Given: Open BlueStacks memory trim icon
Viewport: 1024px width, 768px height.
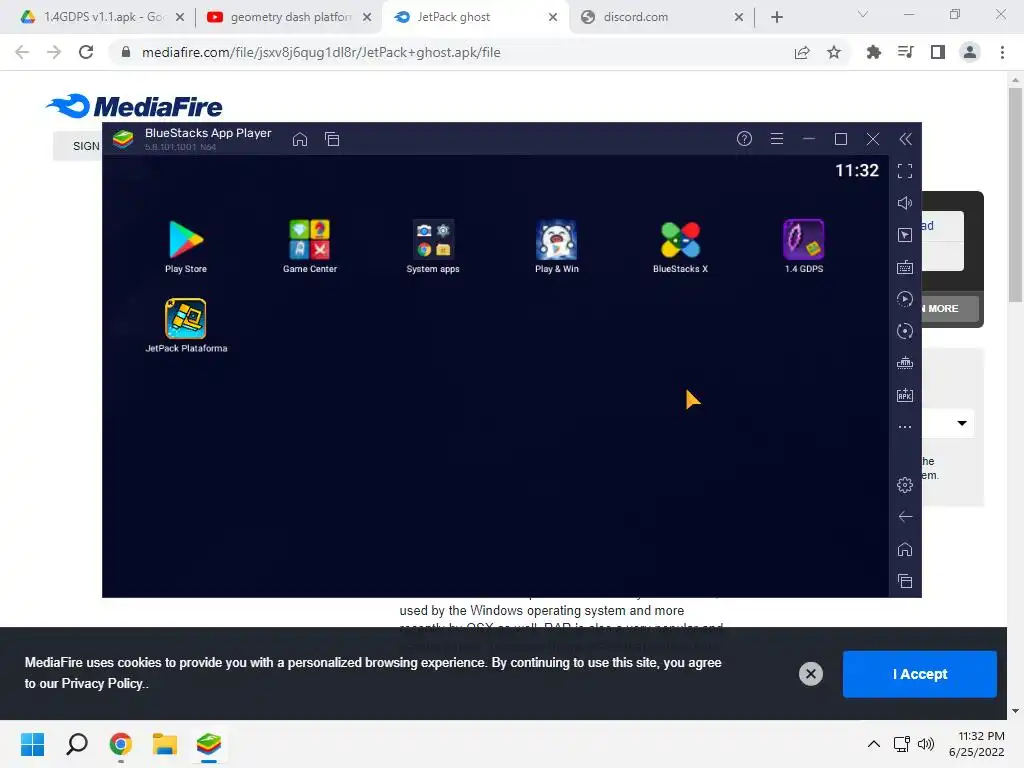Looking at the screenshot, I should 904,363.
